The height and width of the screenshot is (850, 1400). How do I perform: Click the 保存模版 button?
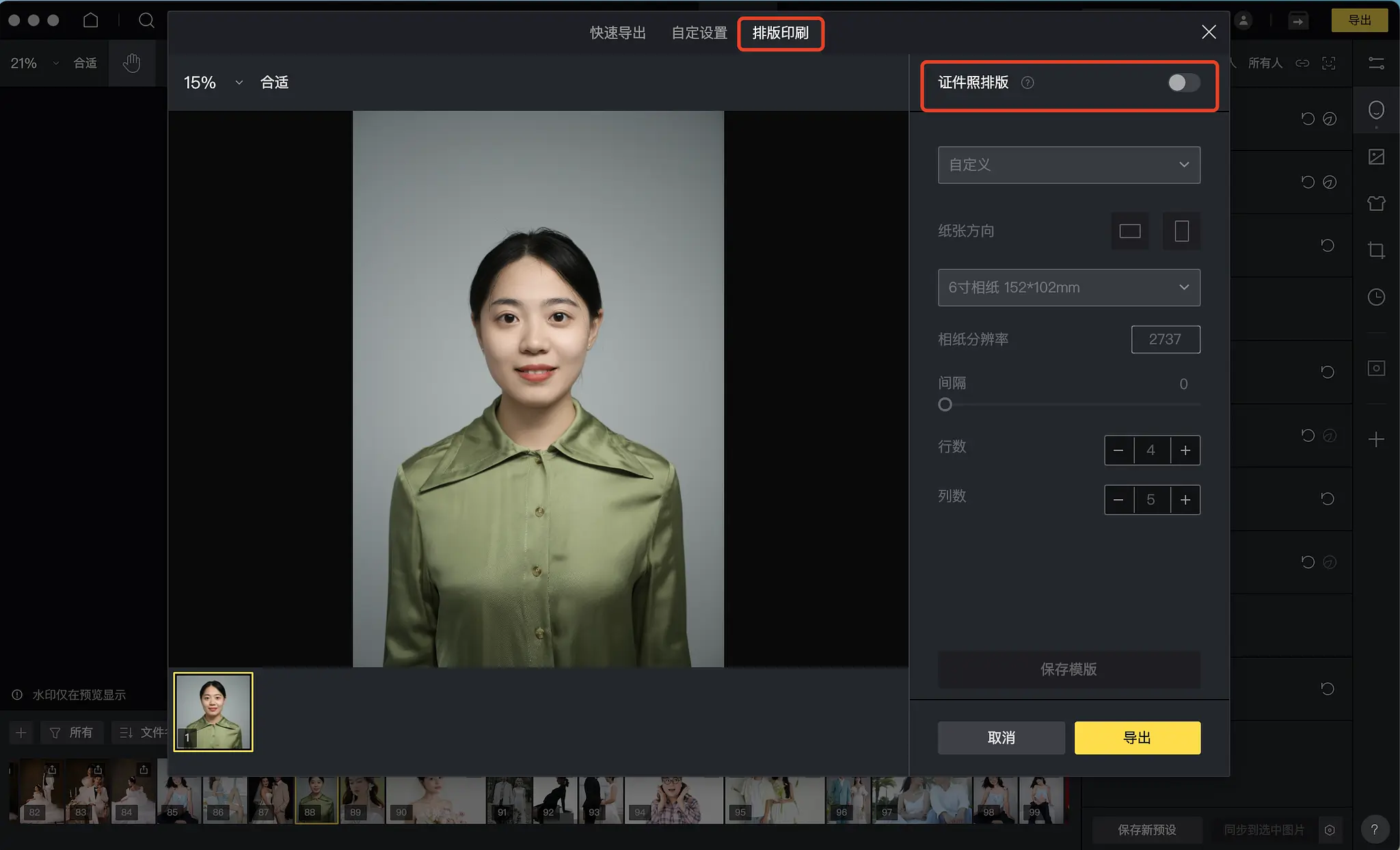coord(1069,669)
